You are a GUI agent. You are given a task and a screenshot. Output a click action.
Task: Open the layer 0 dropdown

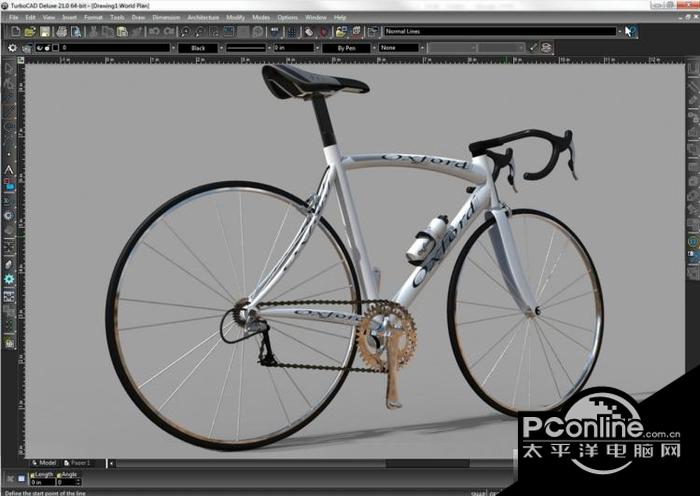[x=174, y=48]
